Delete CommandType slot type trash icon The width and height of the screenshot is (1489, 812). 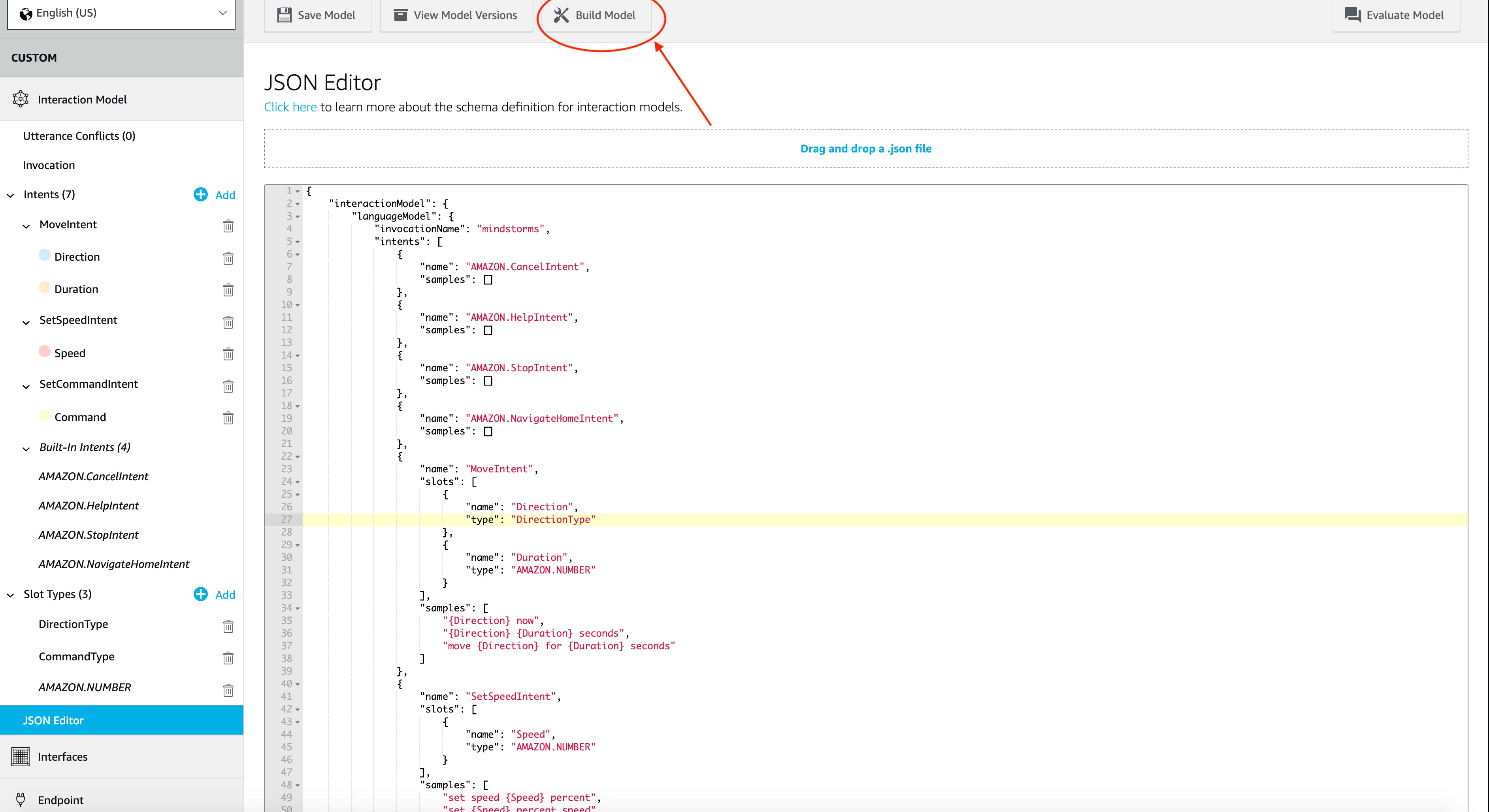[x=228, y=658]
